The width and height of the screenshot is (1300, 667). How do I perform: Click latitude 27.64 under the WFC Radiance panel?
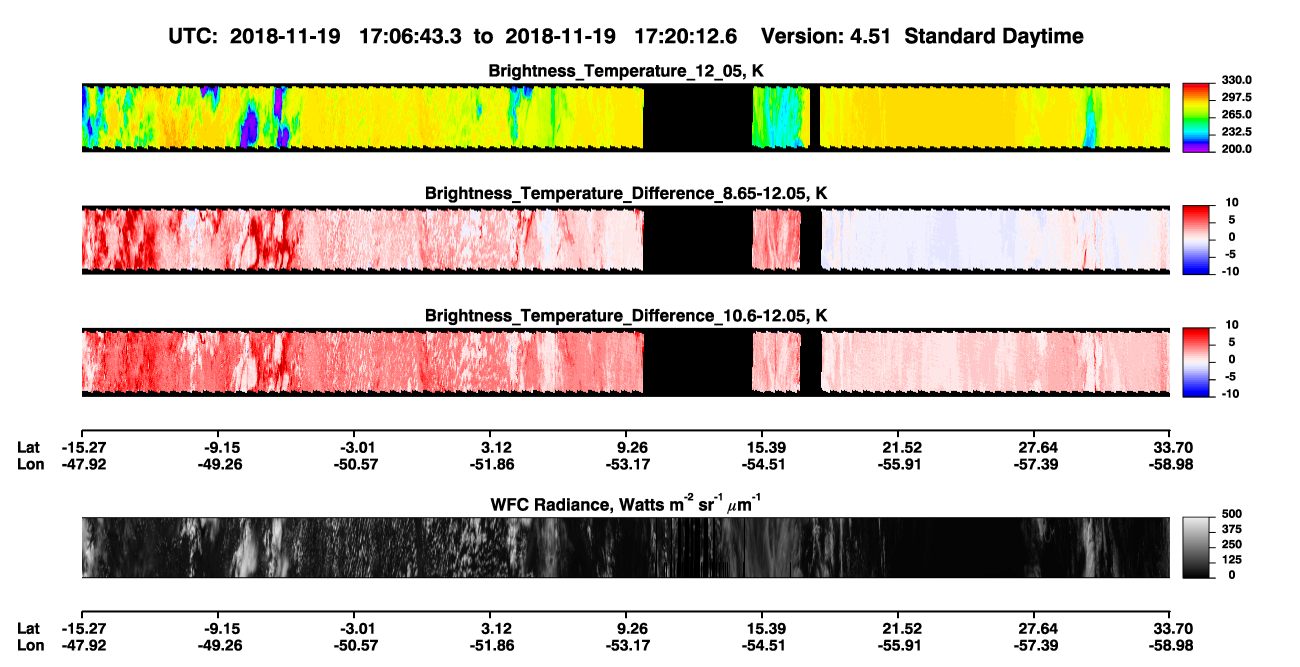click(1038, 628)
